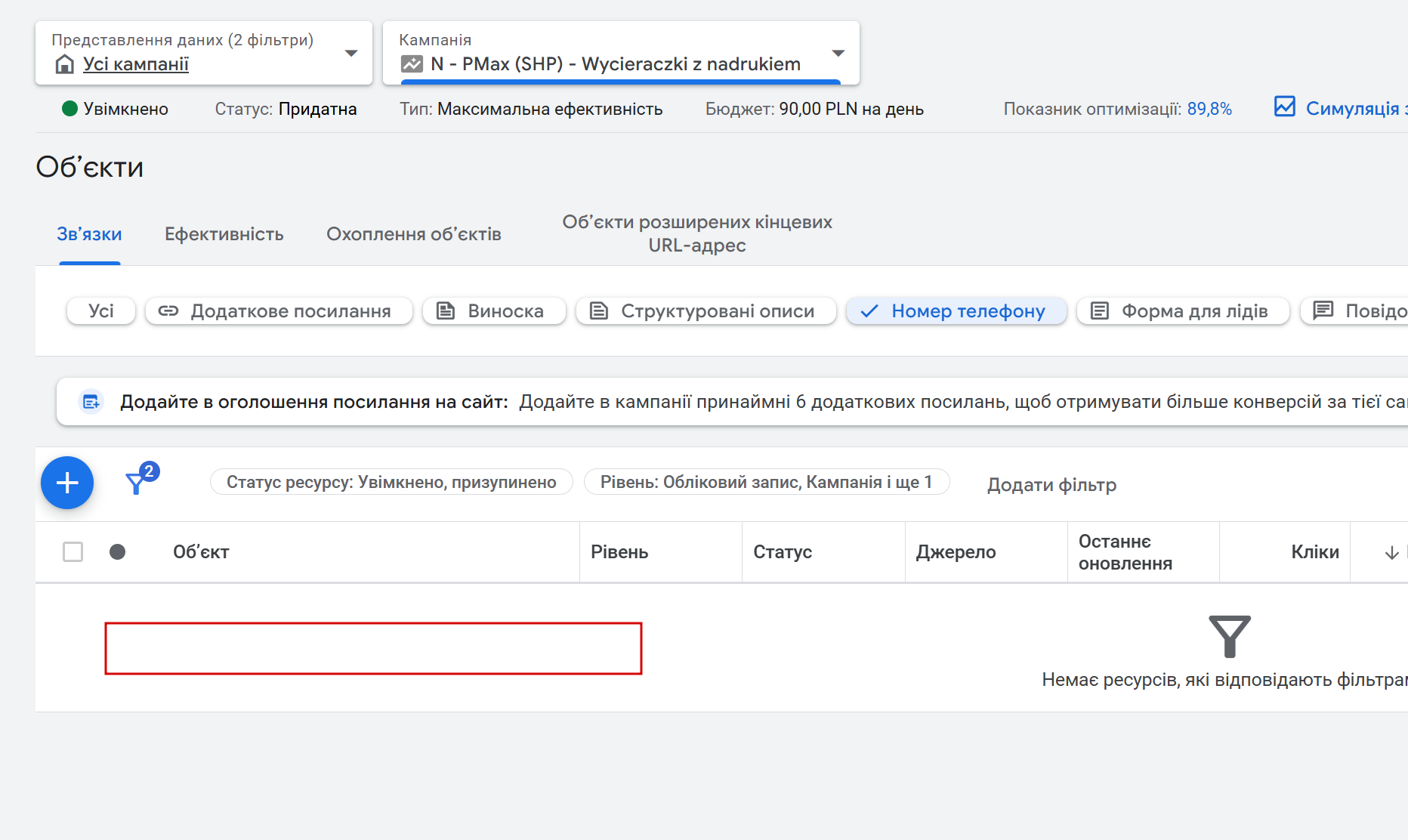This screenshot has width=1408, height=840.
Task: Switch to the Ефективність tab
Action: [x=224, y=234]
